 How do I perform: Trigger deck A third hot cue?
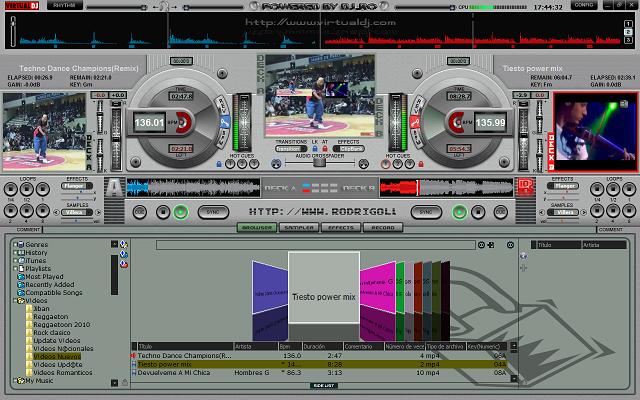pyautogui.click(x=254, y=164)
